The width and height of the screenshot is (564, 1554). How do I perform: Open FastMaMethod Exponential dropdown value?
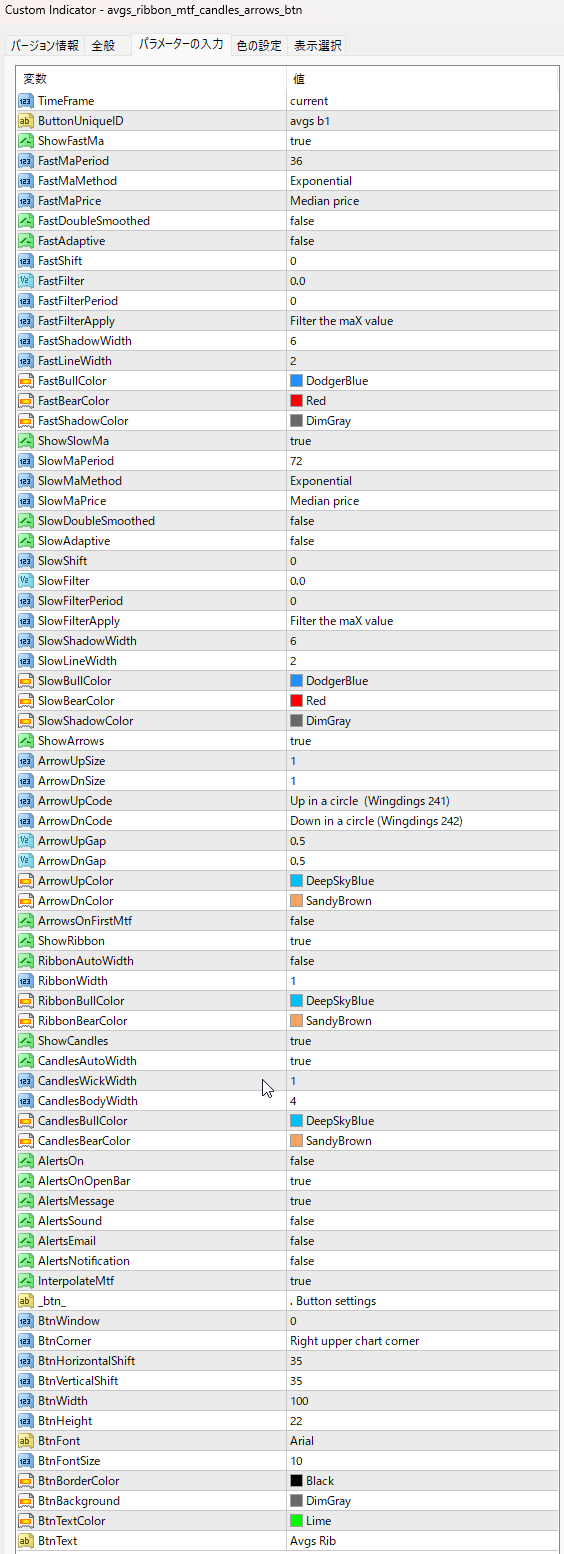coord(422,181)
